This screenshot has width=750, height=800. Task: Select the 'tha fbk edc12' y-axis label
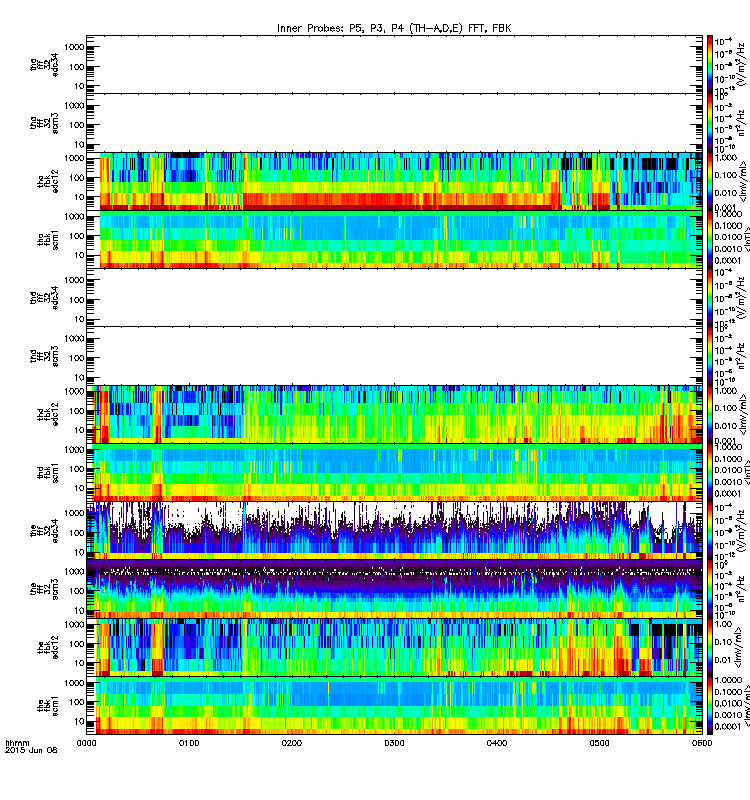[48, 181]
